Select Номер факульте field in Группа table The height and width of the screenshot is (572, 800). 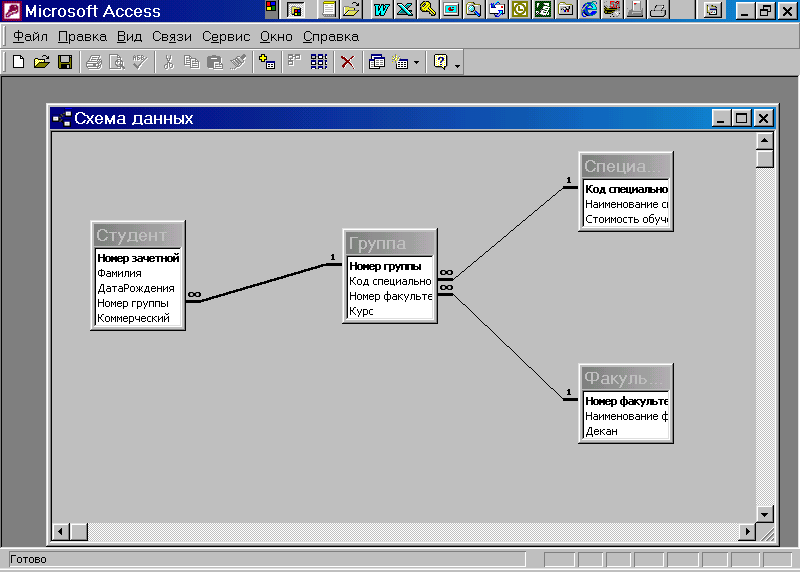(390, 296)
